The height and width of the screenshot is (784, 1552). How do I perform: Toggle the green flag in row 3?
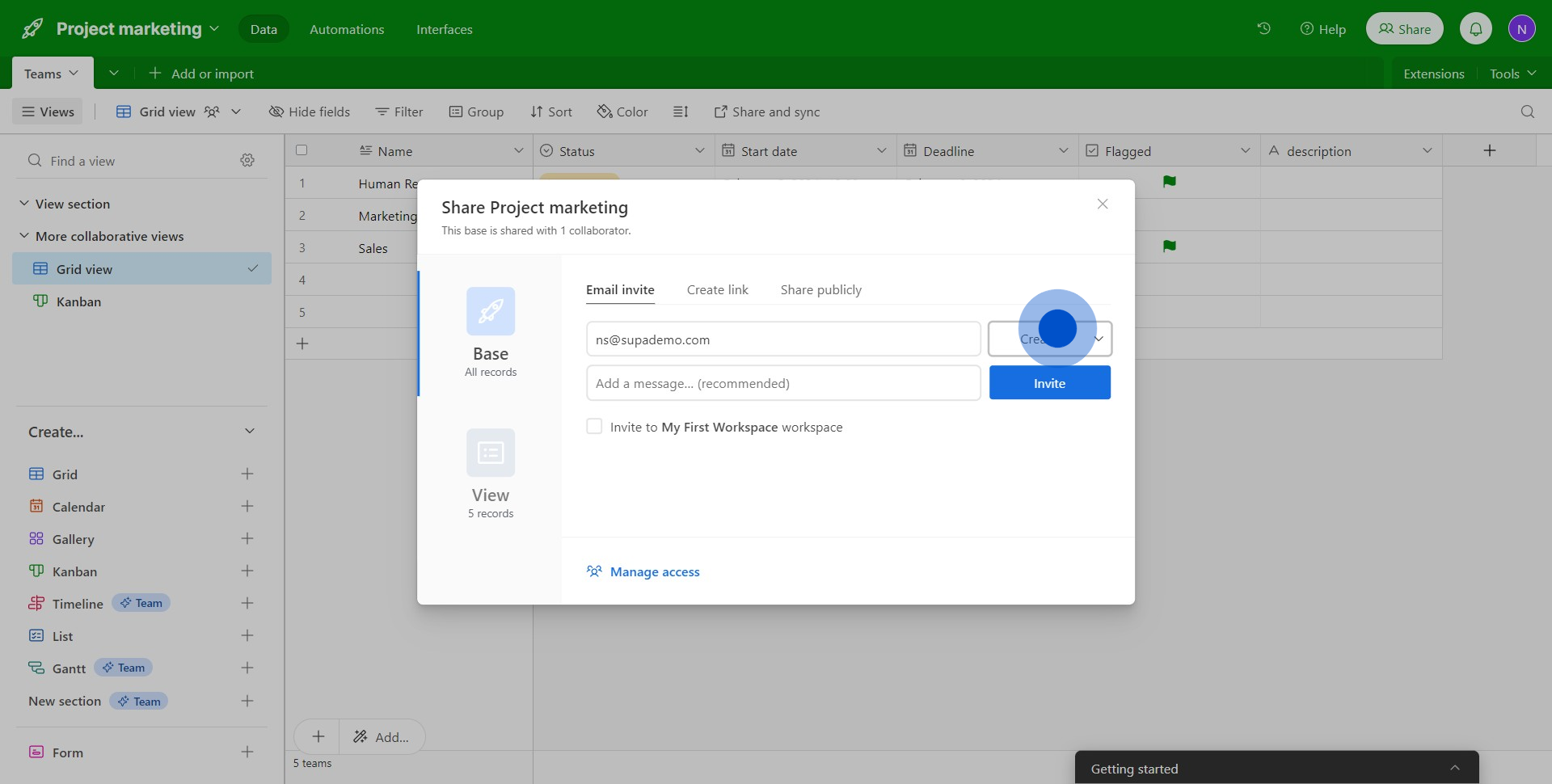(x=1169, y=247)
